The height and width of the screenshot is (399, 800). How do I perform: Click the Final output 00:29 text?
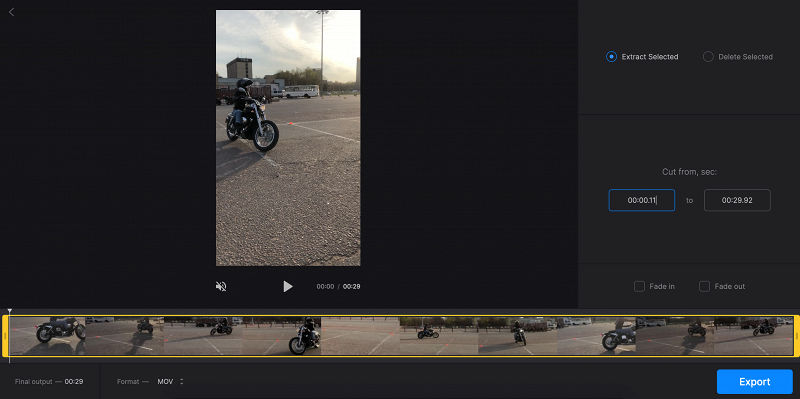49,381
